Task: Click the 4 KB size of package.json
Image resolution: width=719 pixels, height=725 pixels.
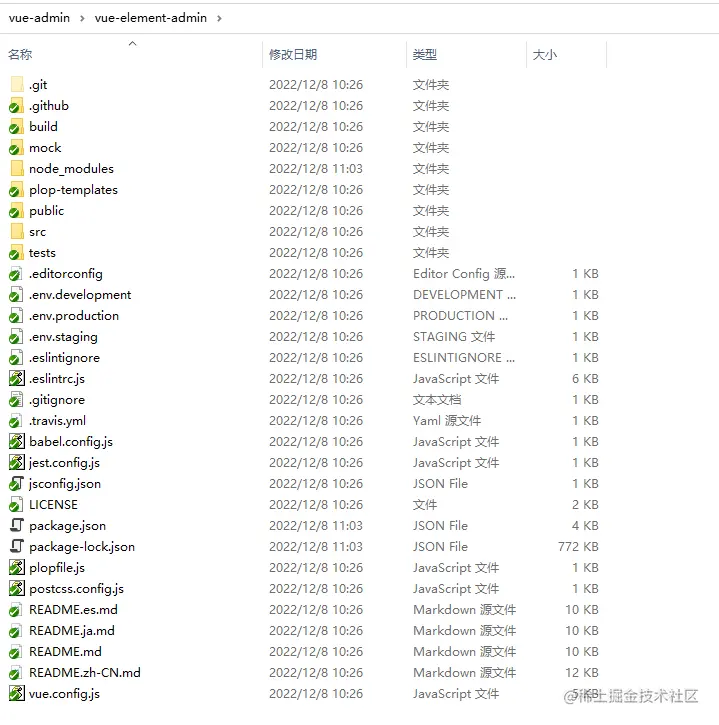Action: pyautogui.click(x=585, y=526)
